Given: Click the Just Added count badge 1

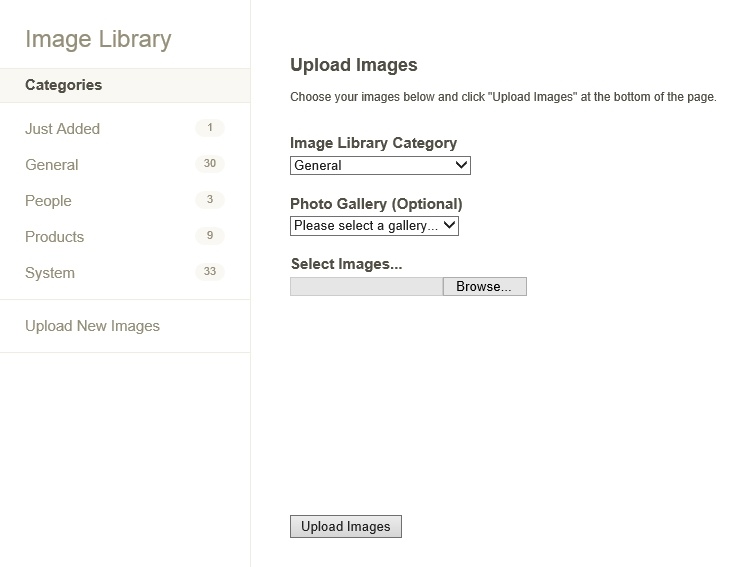Looking at the screenshot, I should click(x=210, y=128).
